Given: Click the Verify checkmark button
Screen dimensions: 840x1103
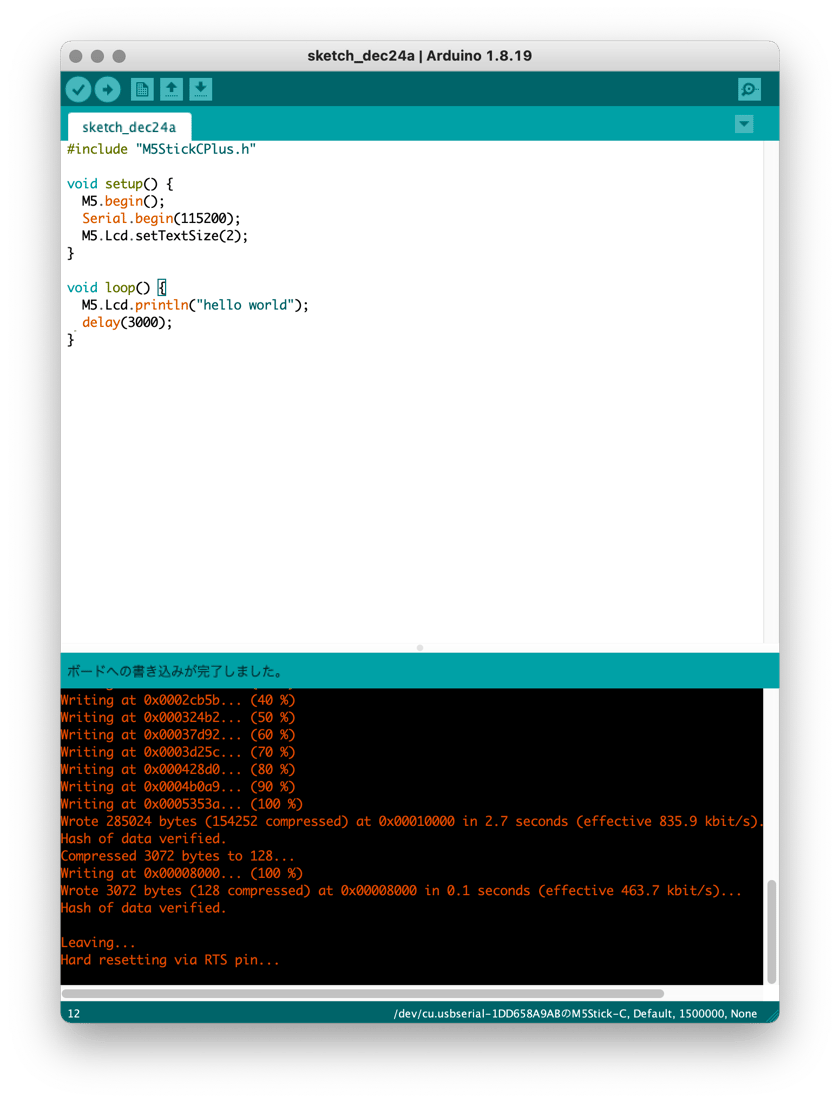Looking at the screenshot, I should pos(79,89).
